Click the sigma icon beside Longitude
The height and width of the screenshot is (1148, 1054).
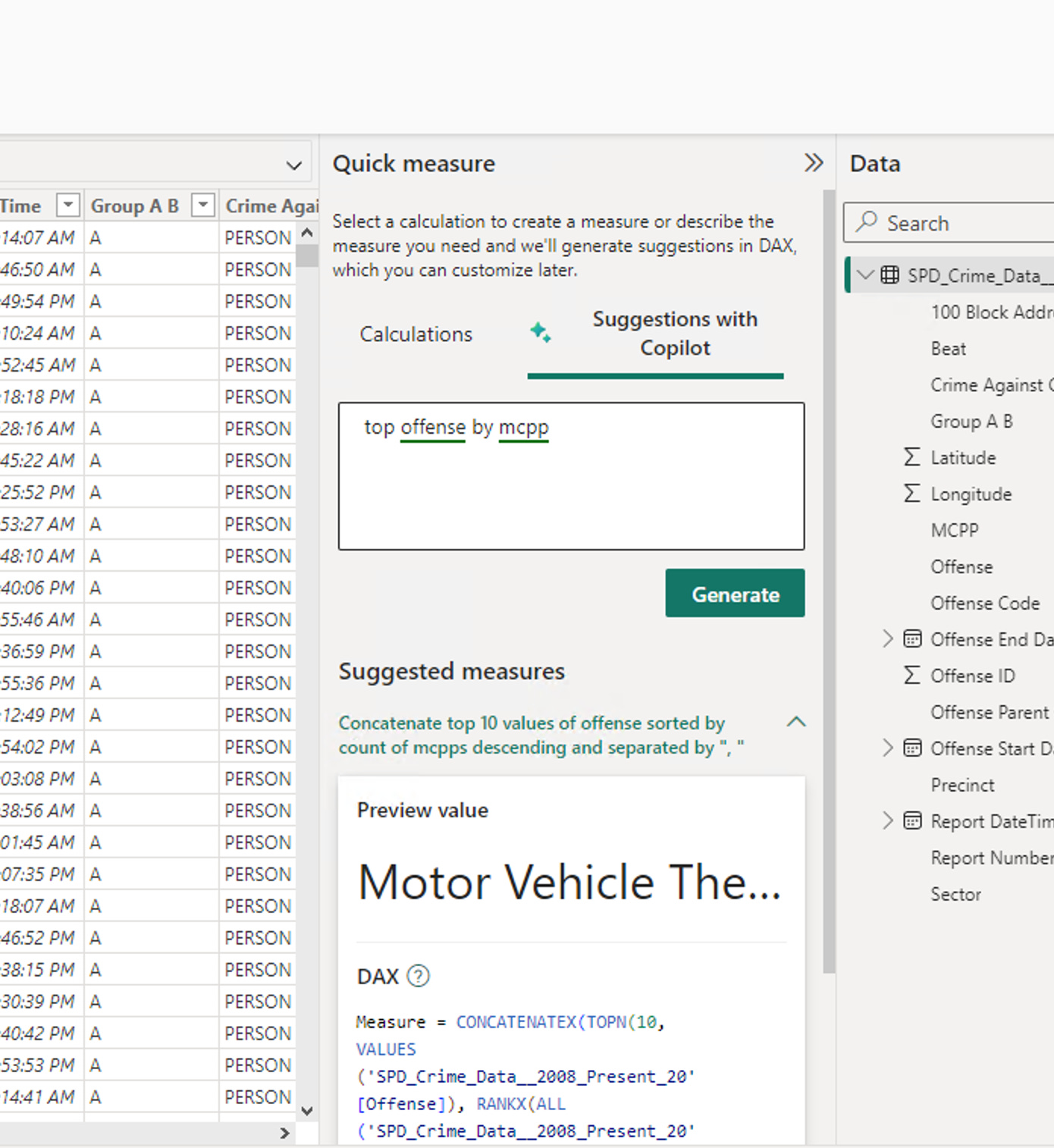(911, 494)
